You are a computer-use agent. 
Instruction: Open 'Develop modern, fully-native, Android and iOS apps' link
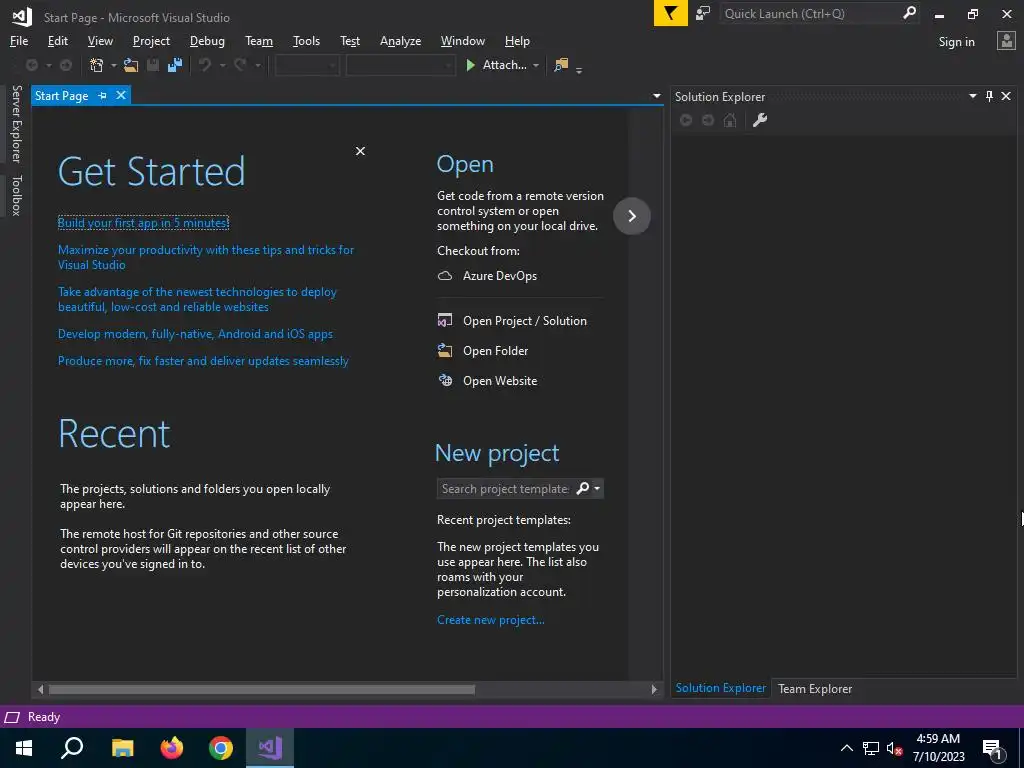coord(195,334)
